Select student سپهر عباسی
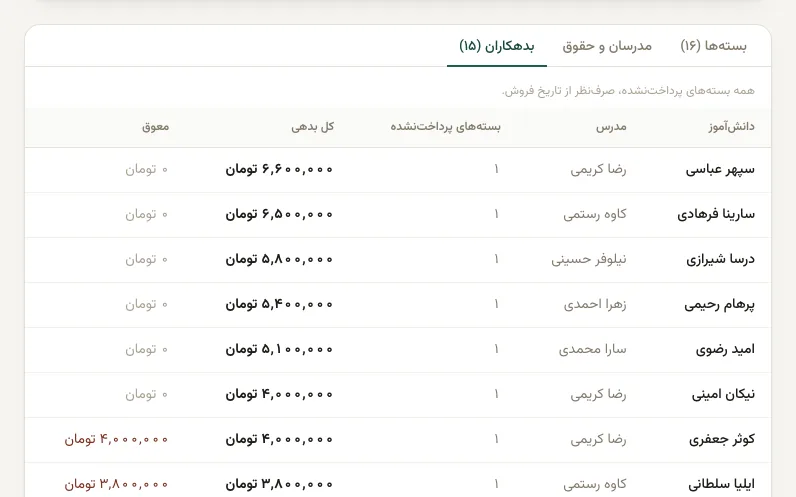The image size is (796, 497). coord(720,170)
